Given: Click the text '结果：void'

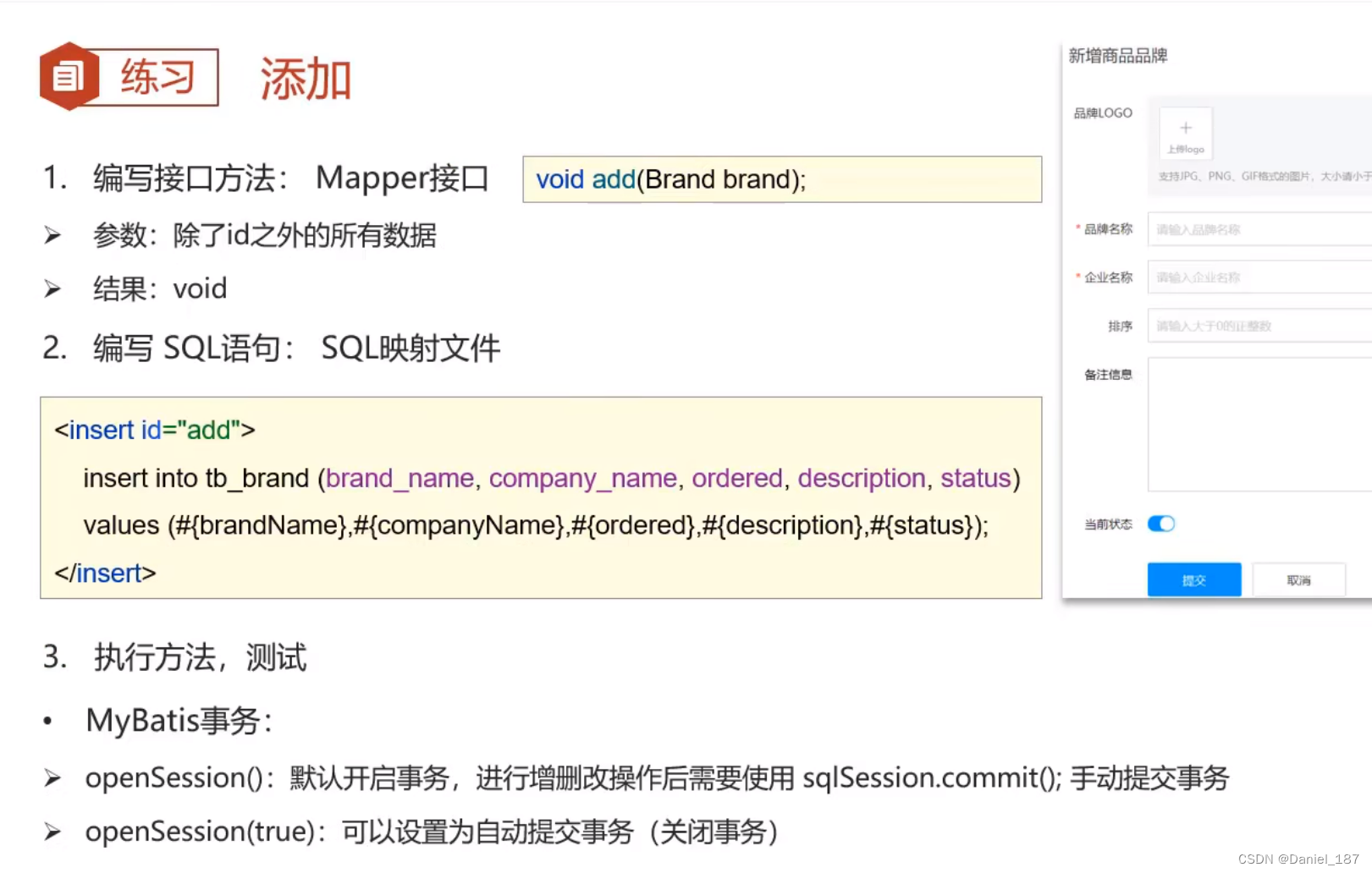Looking at the screenshot, I should pyautogui.click(x=160, y=288).
